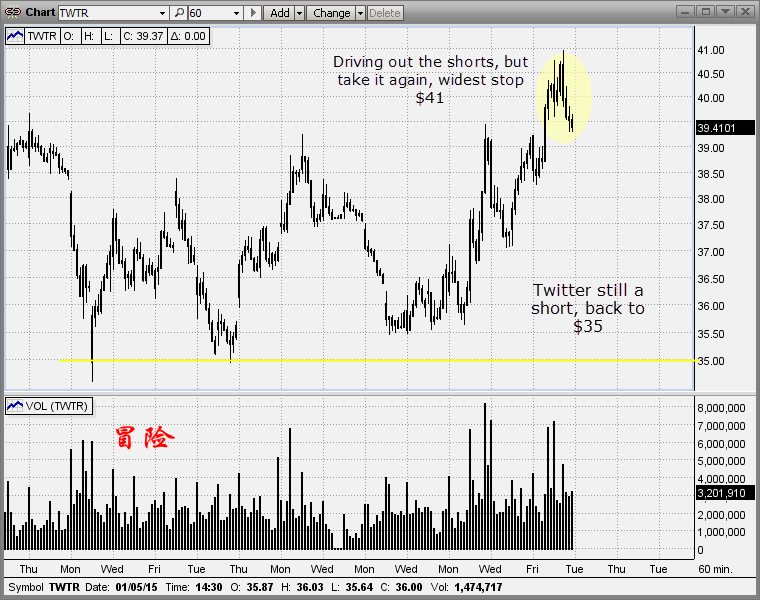
Task: Click the VOL (TWTR) label
Action: pyautogui.click(x=57, y=406)
